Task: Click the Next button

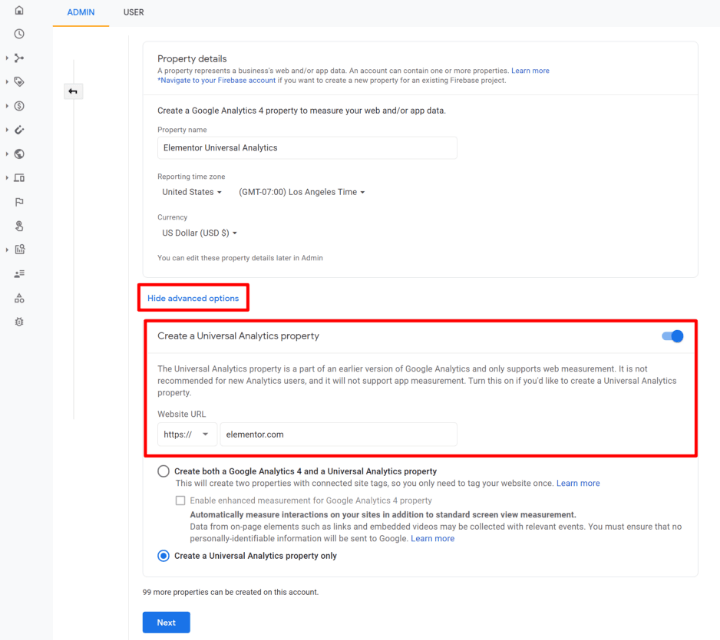Action: (x=166, y=622)
